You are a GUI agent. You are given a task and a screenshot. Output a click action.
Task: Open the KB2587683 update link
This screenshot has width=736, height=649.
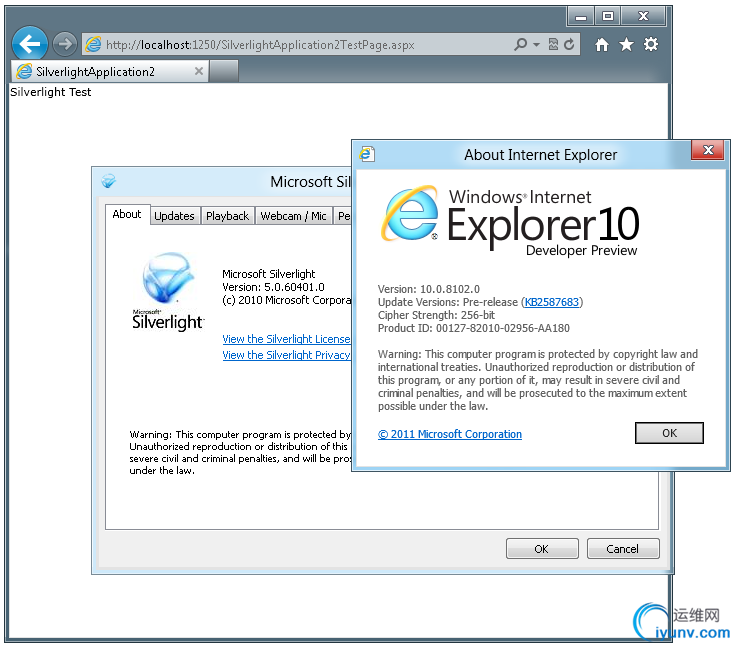click(552, 302)
